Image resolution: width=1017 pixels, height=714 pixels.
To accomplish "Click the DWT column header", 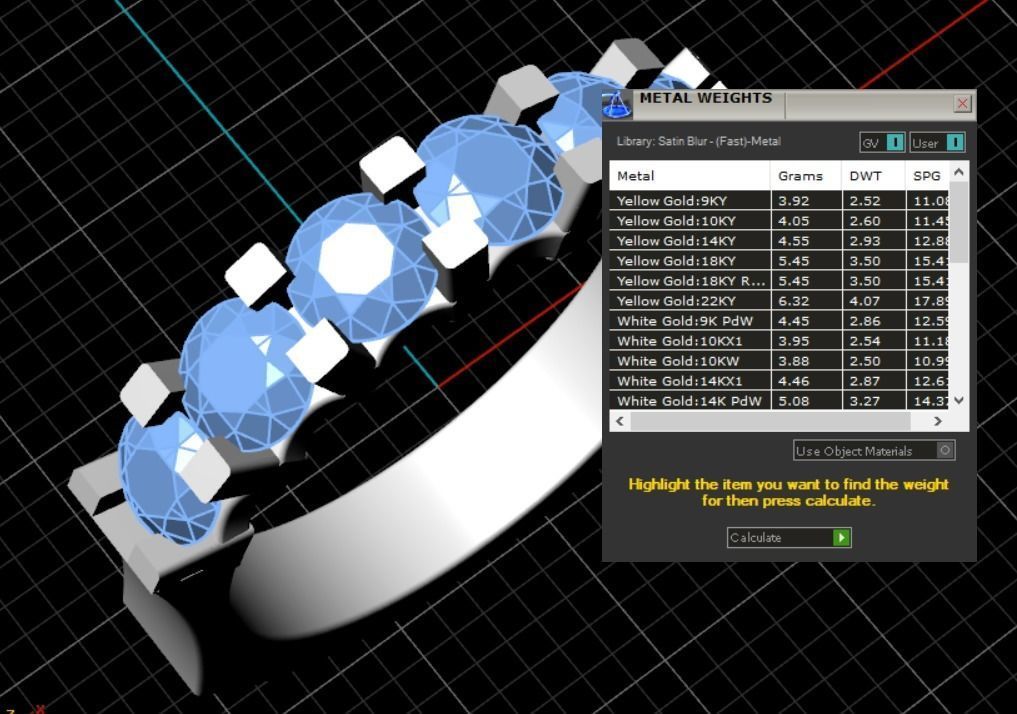I will (x=873, y=176).
